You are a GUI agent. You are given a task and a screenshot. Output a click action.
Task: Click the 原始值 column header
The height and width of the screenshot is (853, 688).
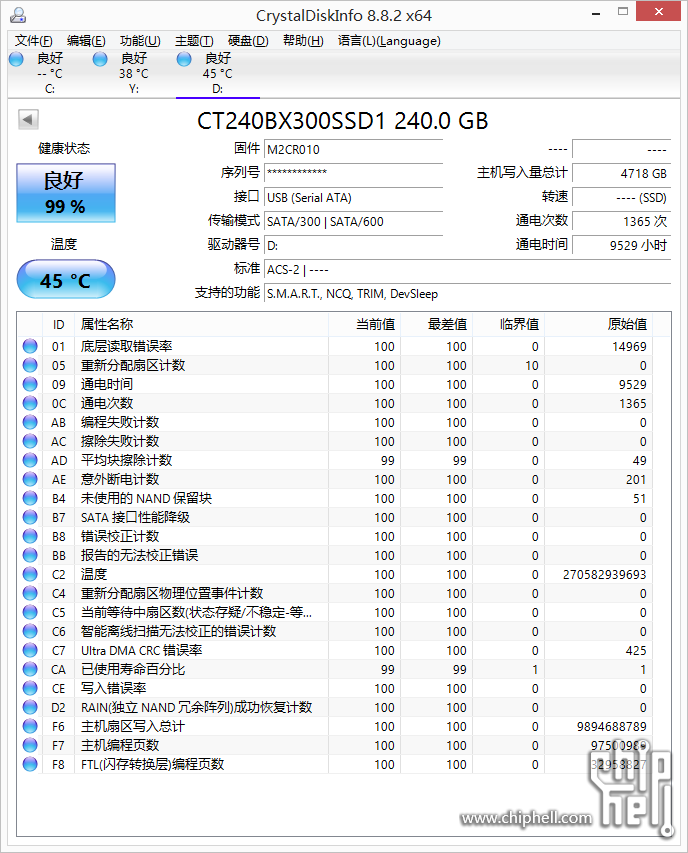coord(599,324)
